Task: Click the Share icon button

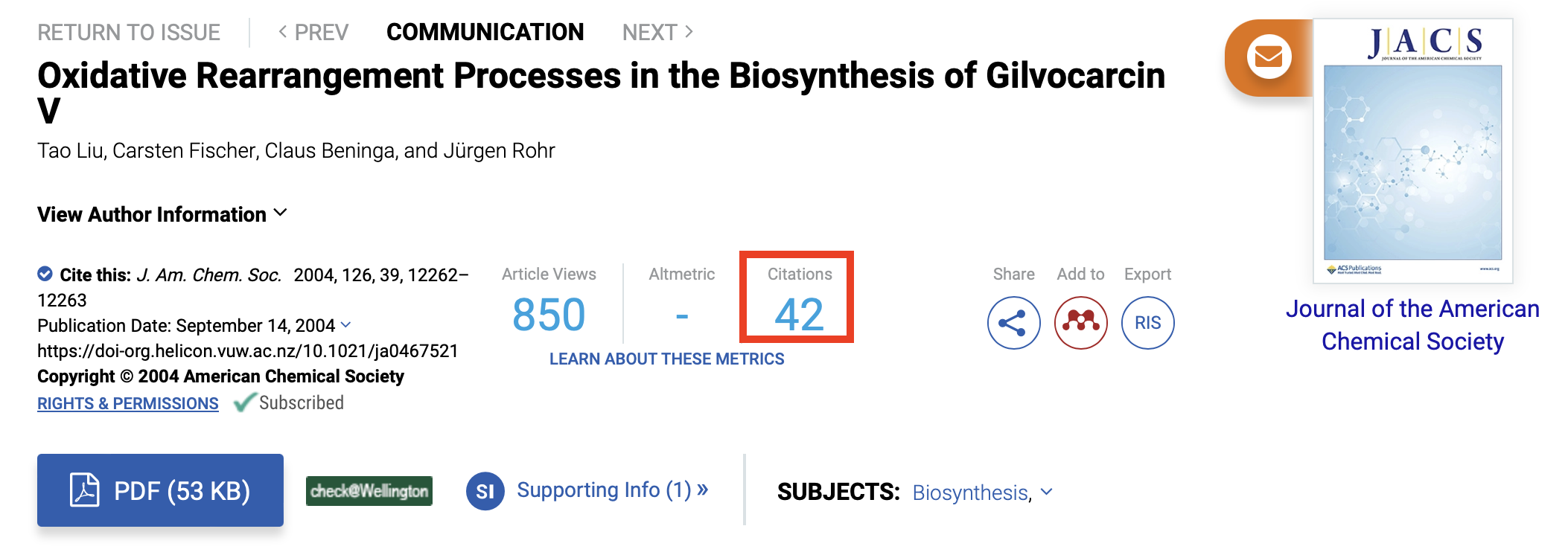Action: coord(1013,323)
